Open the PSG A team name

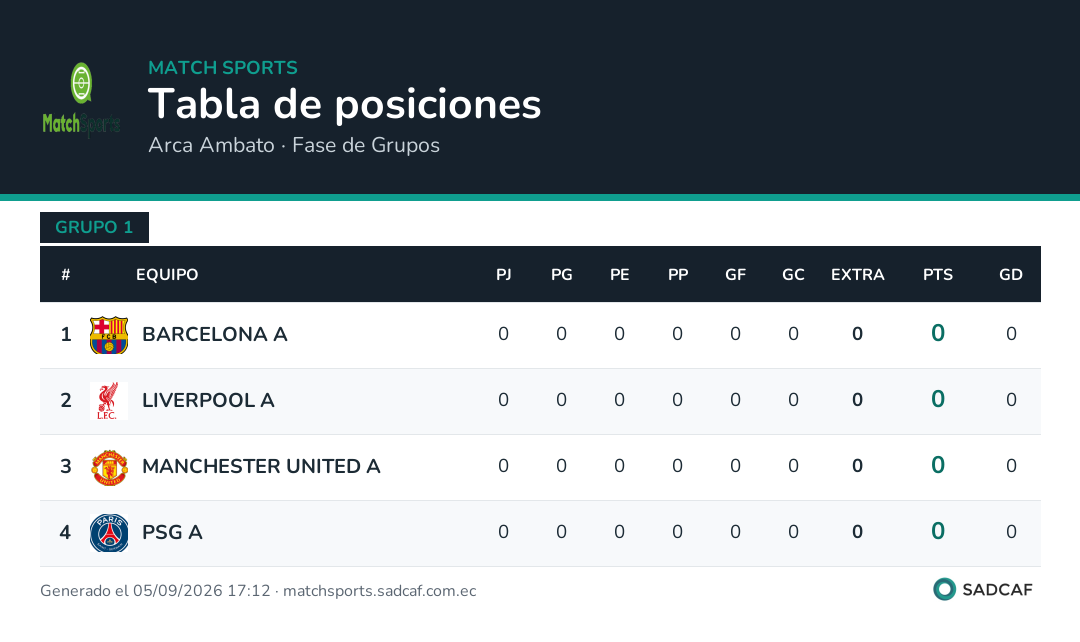tap(172, 532)
